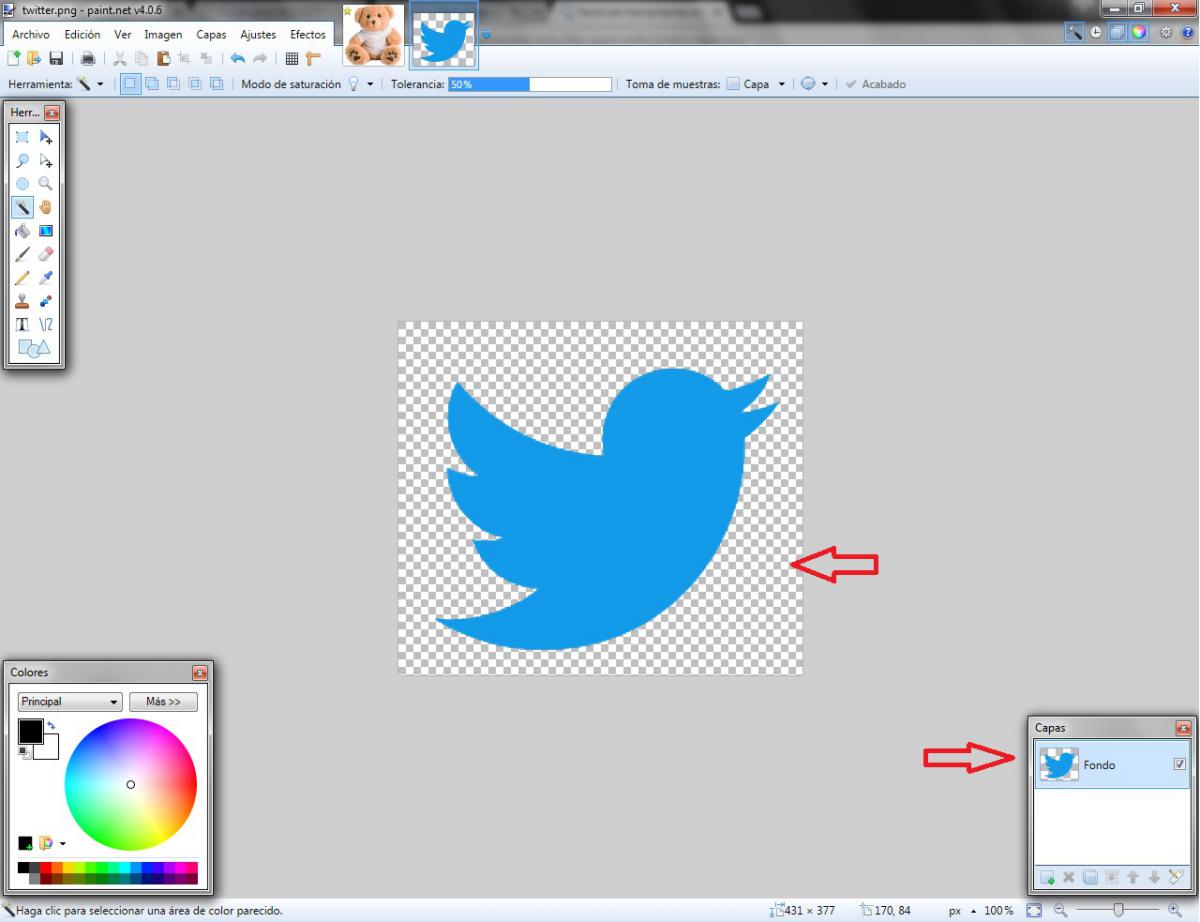
Task: Select the Ellipse Select tool
Action: click(22, 184)
